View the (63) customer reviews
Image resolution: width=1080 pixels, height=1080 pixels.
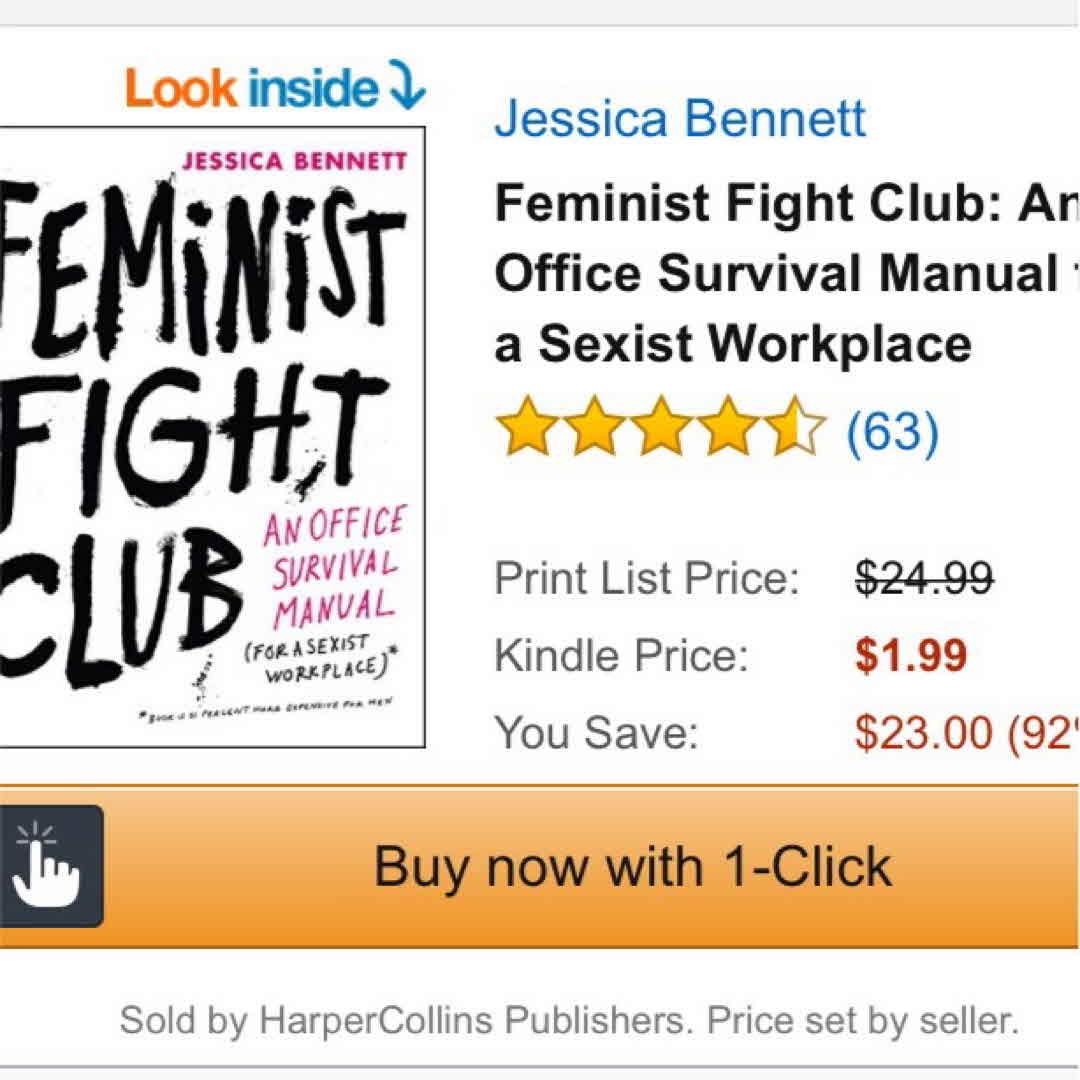[892, 431]
